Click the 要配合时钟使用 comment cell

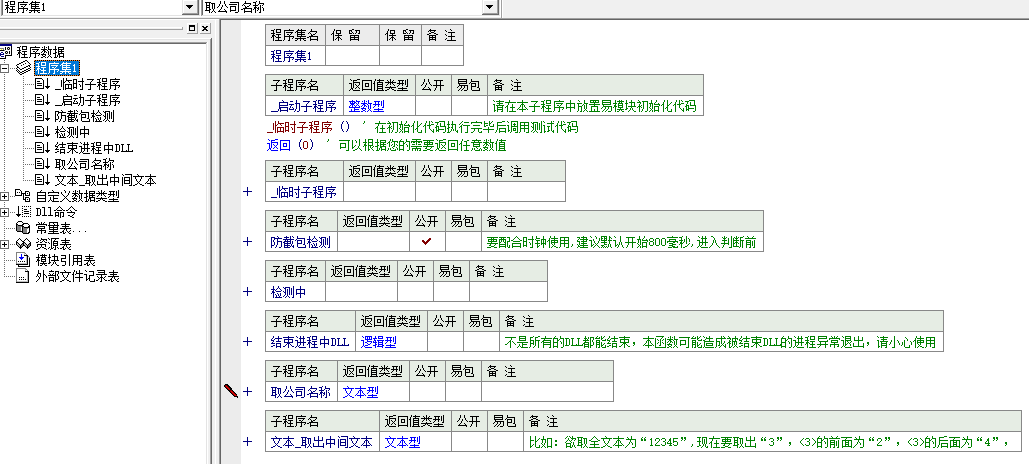[x=622, y=242]
